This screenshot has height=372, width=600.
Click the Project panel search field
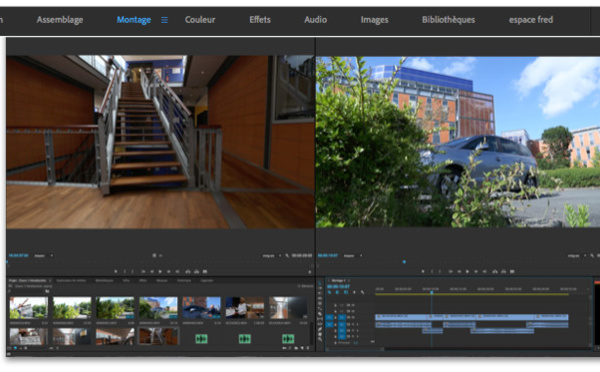click(26, 291)
